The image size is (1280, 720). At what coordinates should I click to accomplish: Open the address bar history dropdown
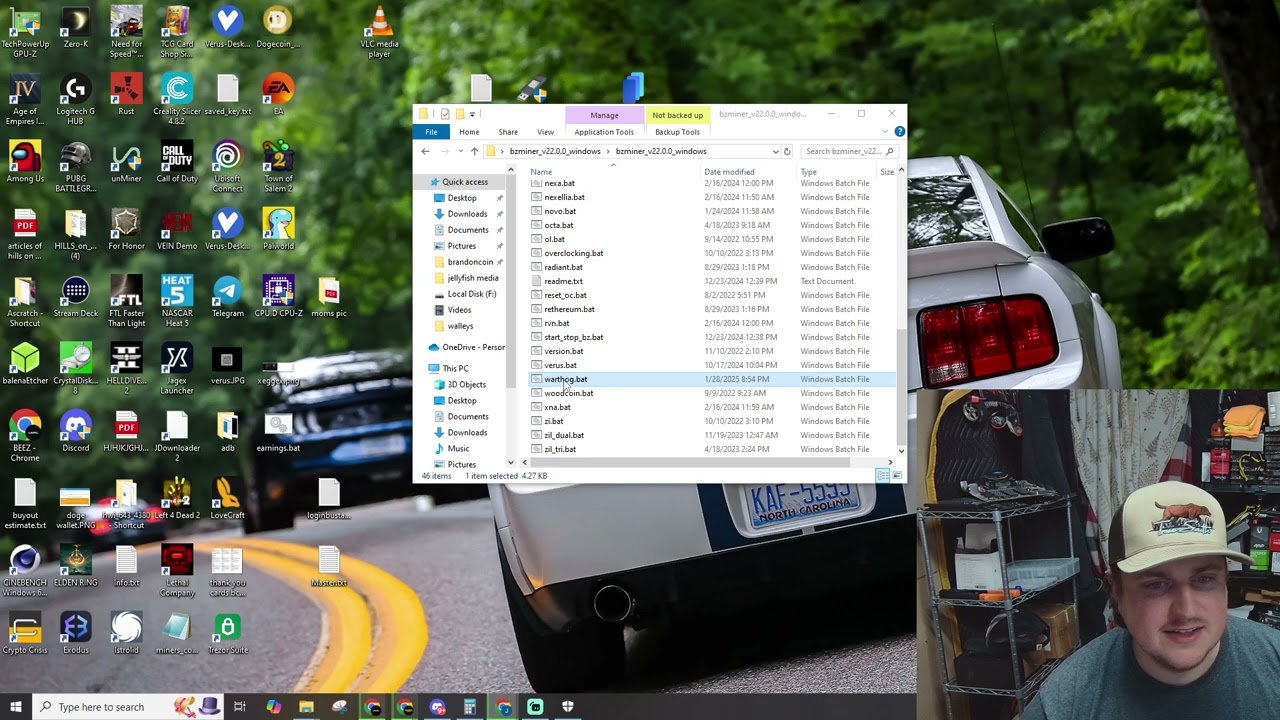[x=775, y=151]
